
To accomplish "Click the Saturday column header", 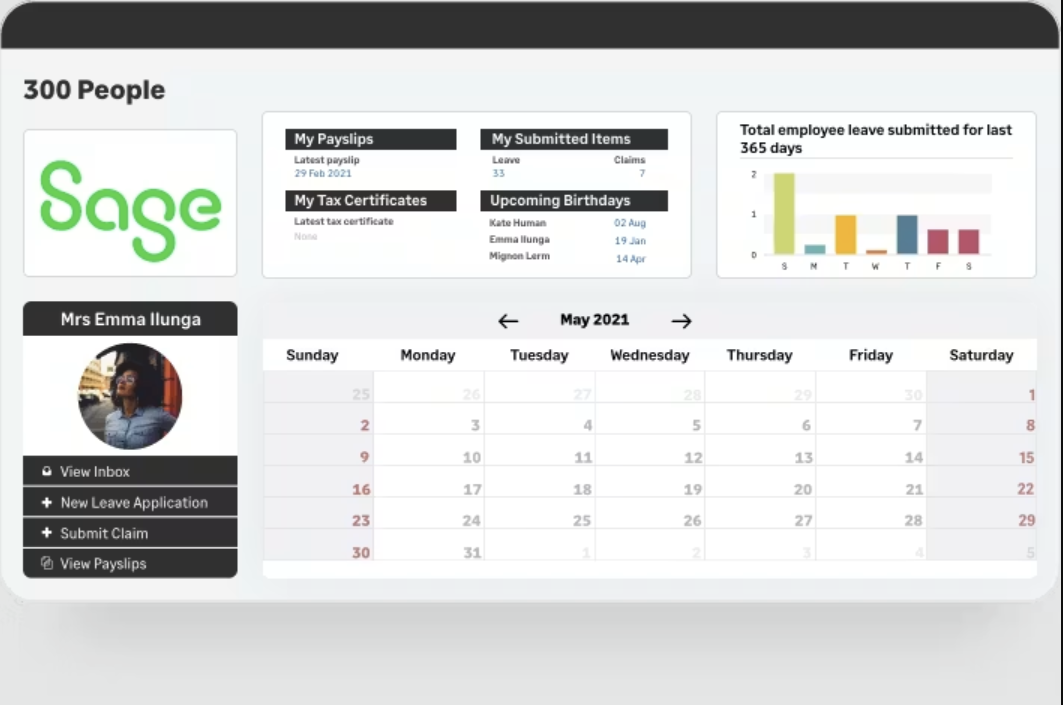I will tap(981, 355).
